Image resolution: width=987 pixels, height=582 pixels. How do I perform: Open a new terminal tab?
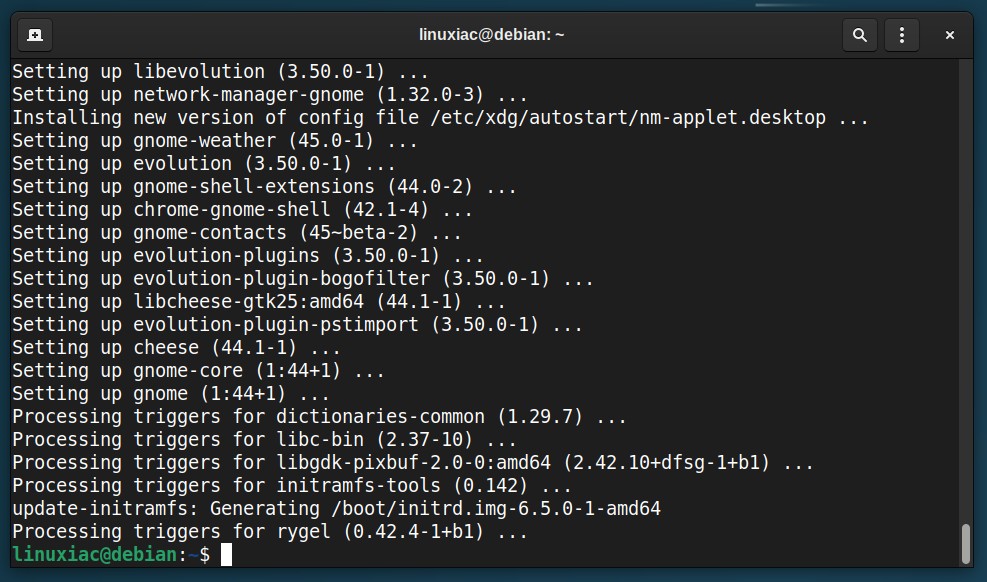(x=35, y=35)
